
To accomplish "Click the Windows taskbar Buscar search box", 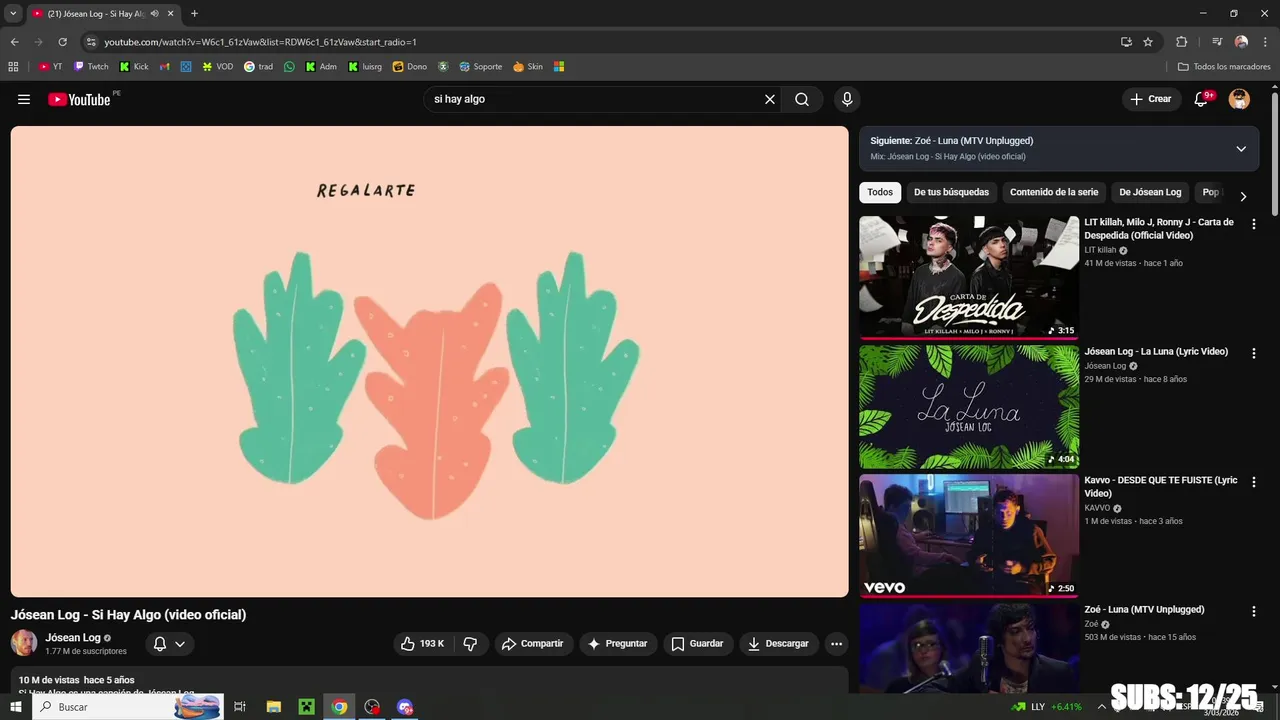I will coord(128,707).
